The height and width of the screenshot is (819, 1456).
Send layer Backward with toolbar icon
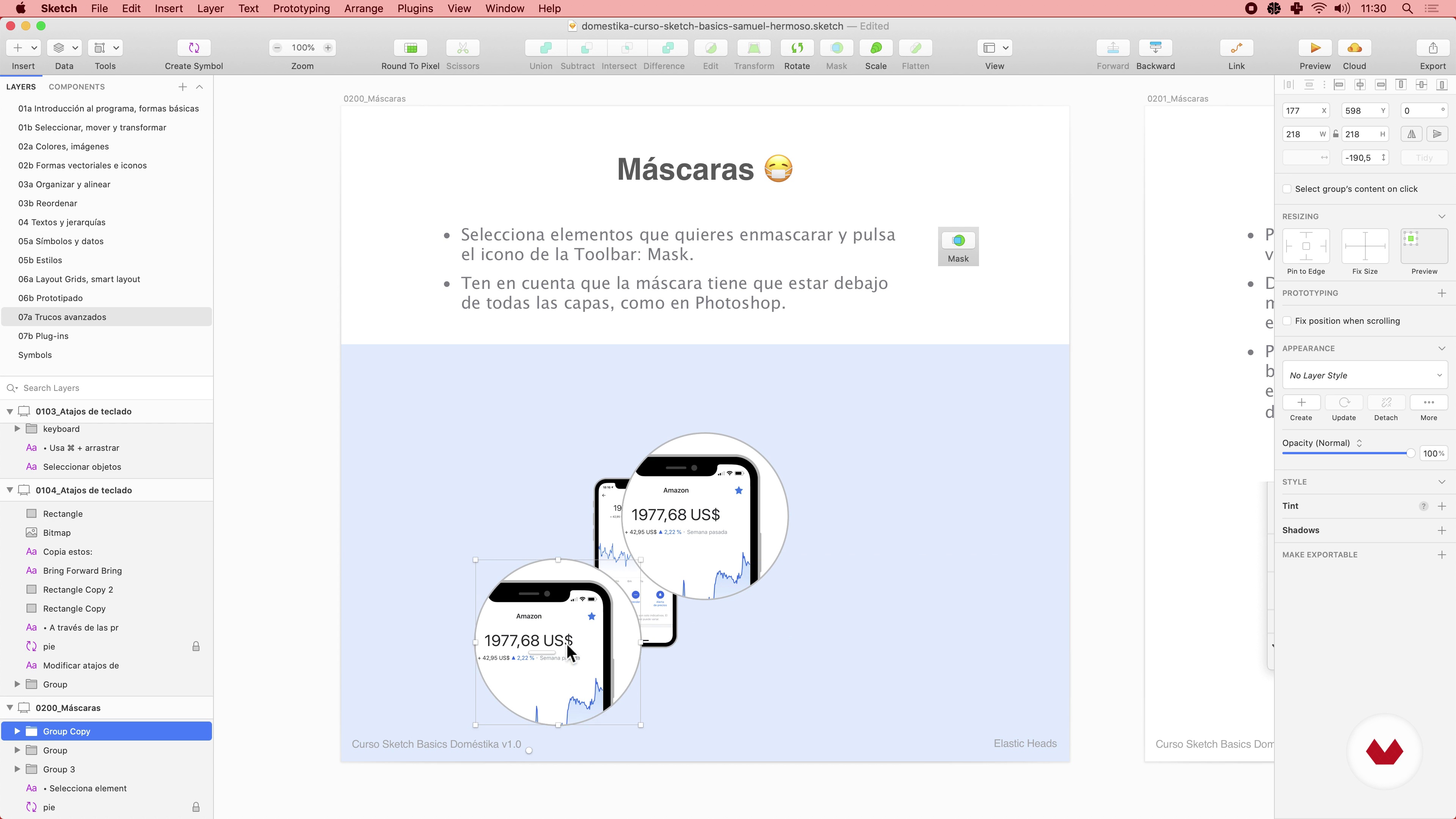click(x=1155, y=48)
